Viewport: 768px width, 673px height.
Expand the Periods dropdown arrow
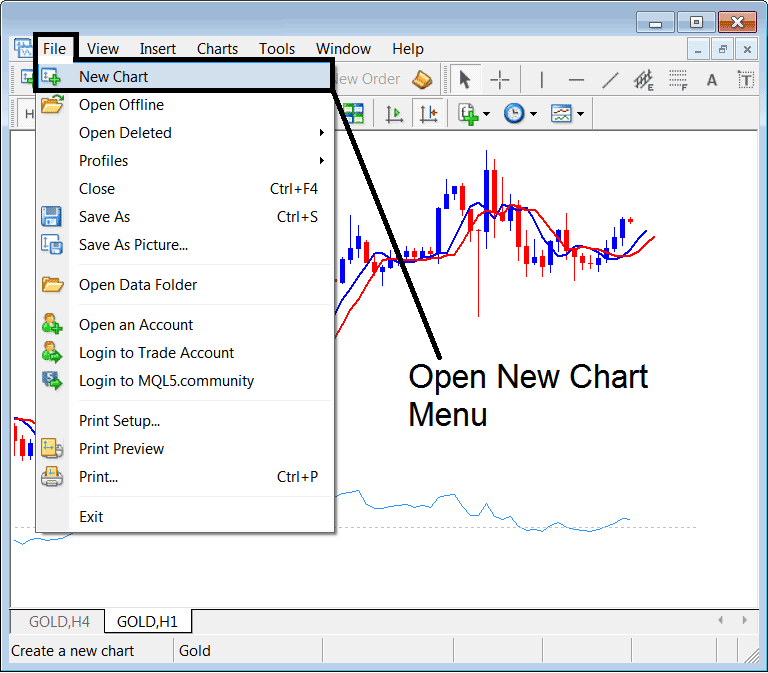point(533,114)
